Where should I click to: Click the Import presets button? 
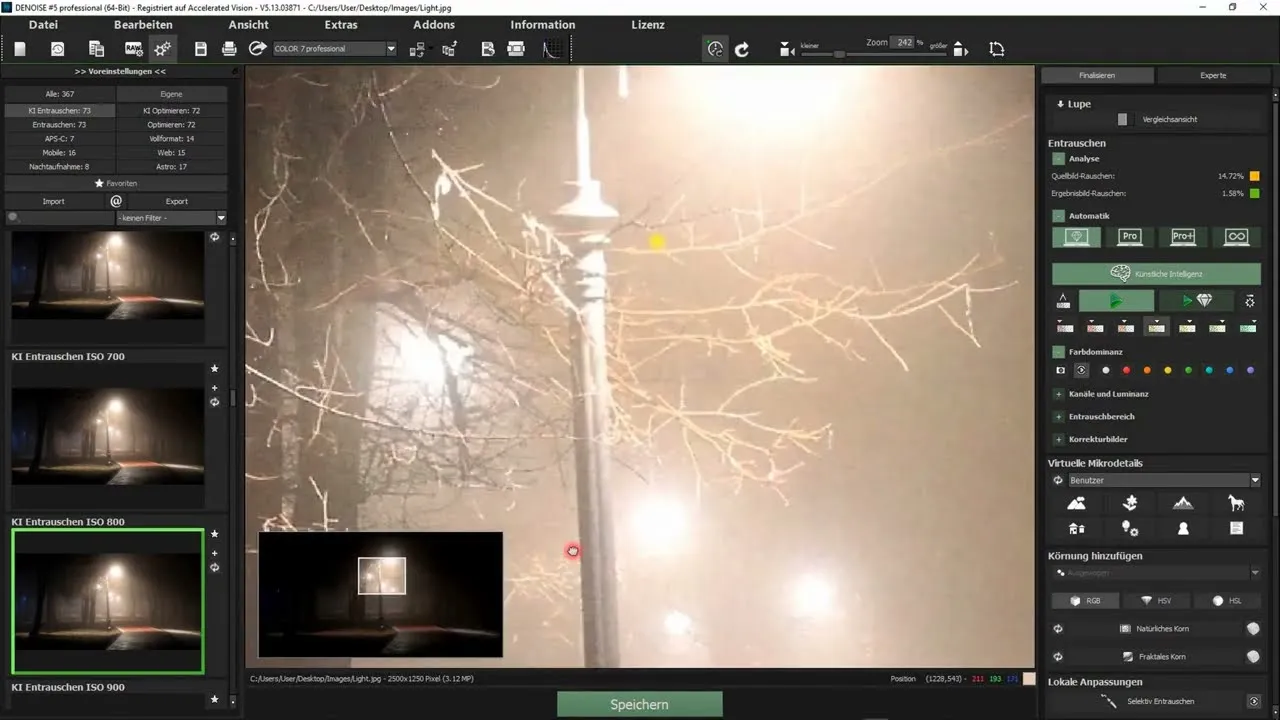54,201
